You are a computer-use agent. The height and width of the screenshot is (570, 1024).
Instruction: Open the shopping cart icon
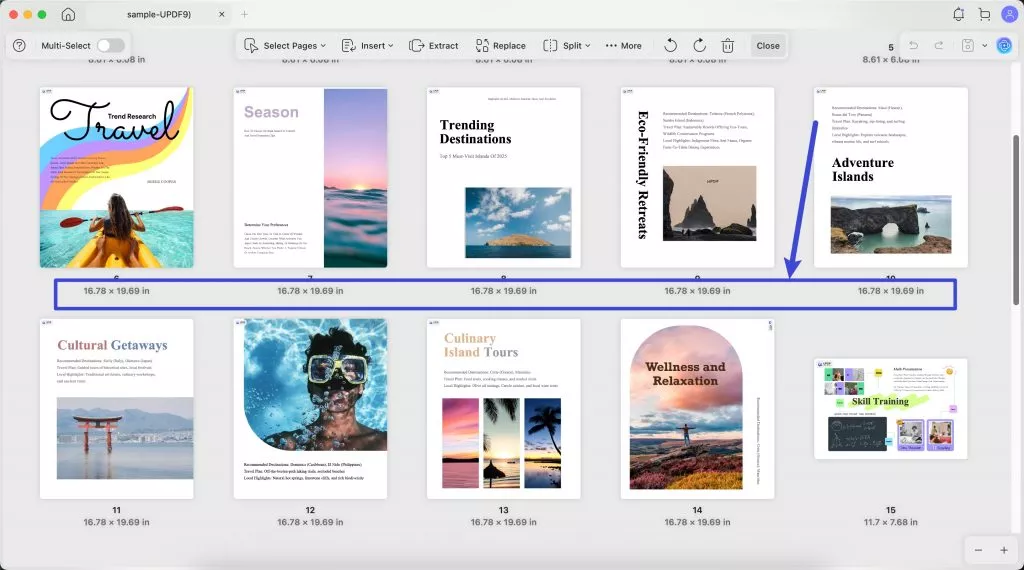[984, 14]
